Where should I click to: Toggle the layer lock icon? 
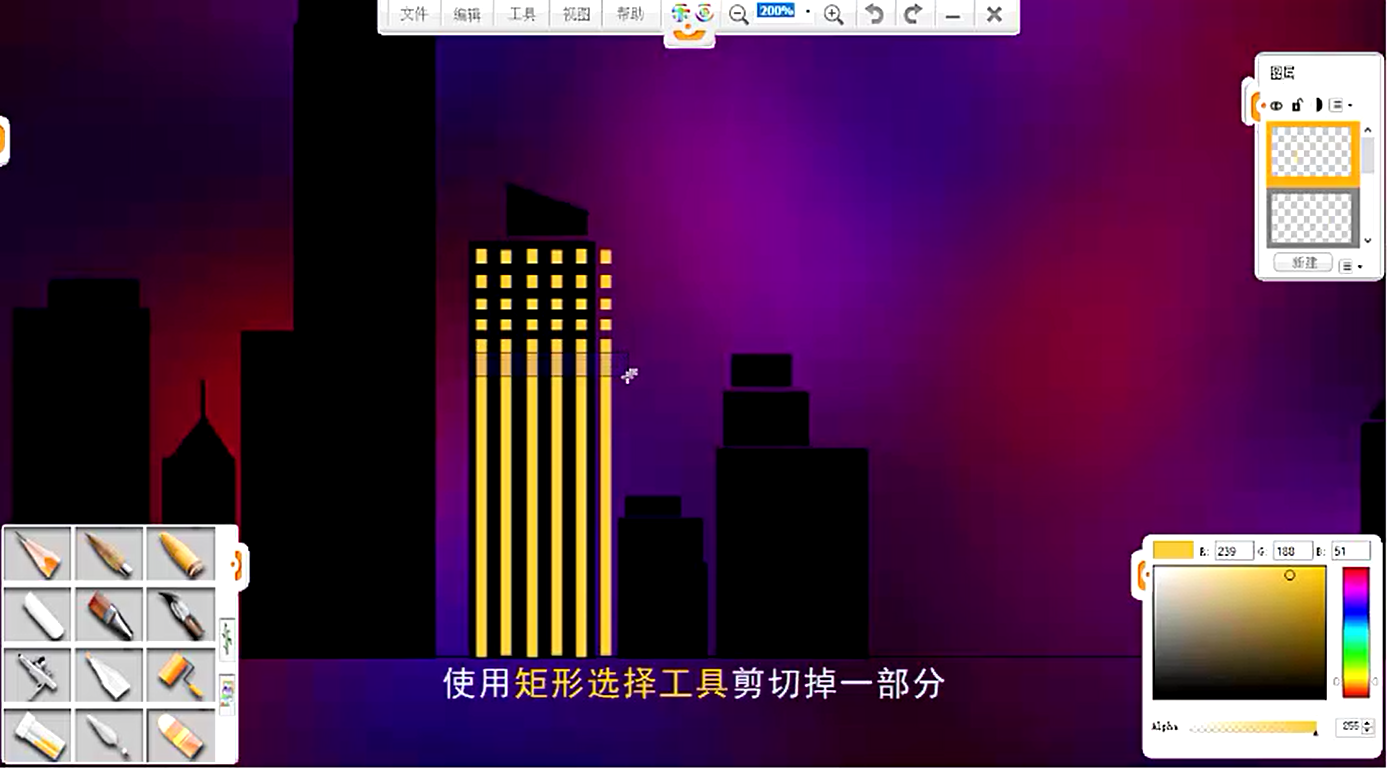pos(1297,105)
